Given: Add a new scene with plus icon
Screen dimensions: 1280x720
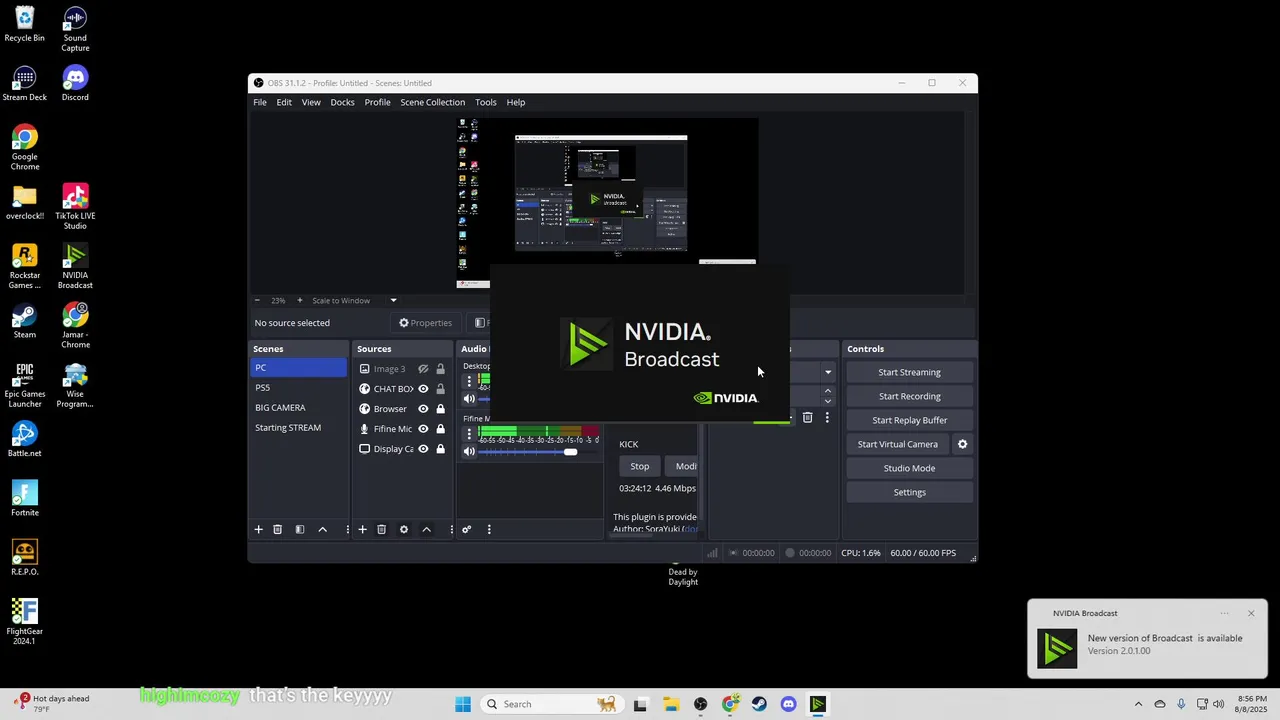Looking at the screenshot, I should pos(258,529).
